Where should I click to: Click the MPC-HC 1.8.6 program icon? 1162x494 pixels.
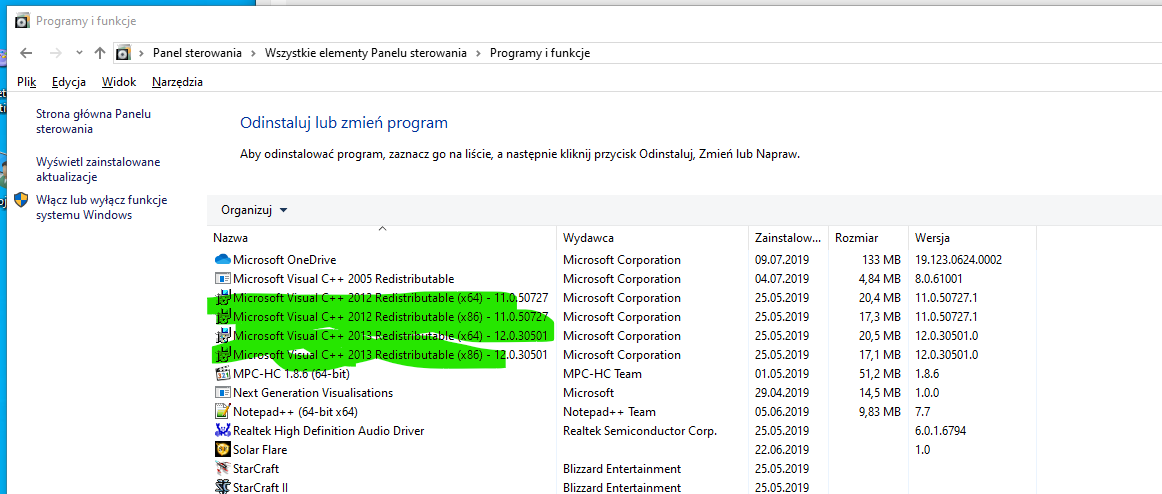[x=222, y=374]
